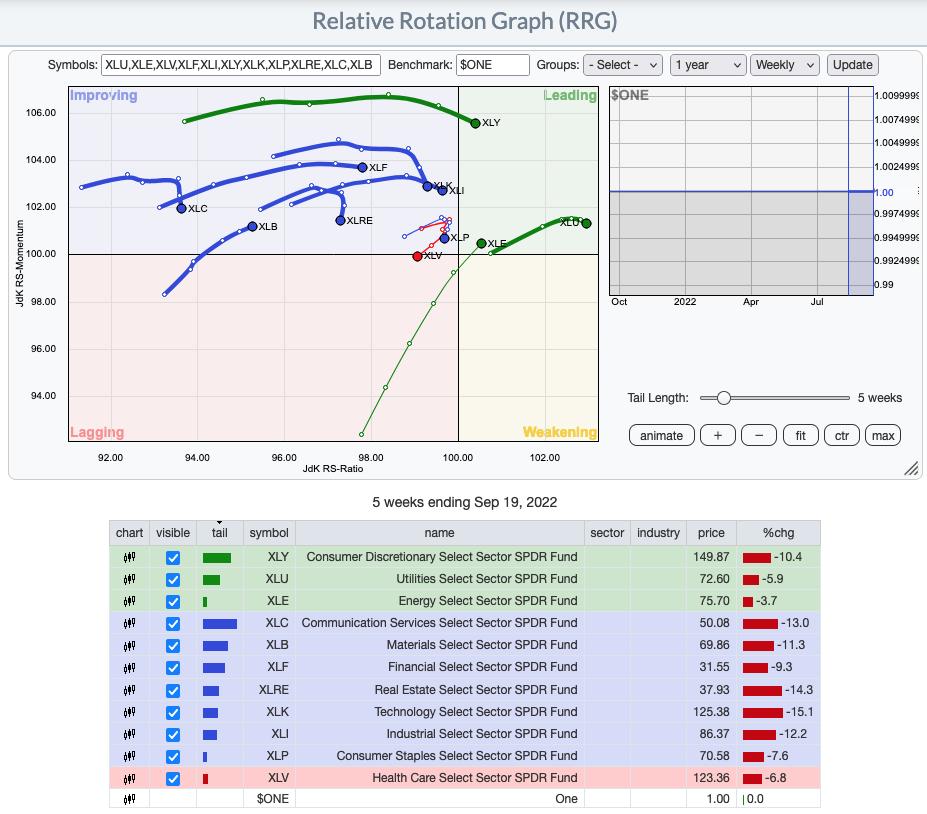This screenshot has height=814, width=927.
Task: Uncheck visibility for XLF
Action: (x=173, y=668)
